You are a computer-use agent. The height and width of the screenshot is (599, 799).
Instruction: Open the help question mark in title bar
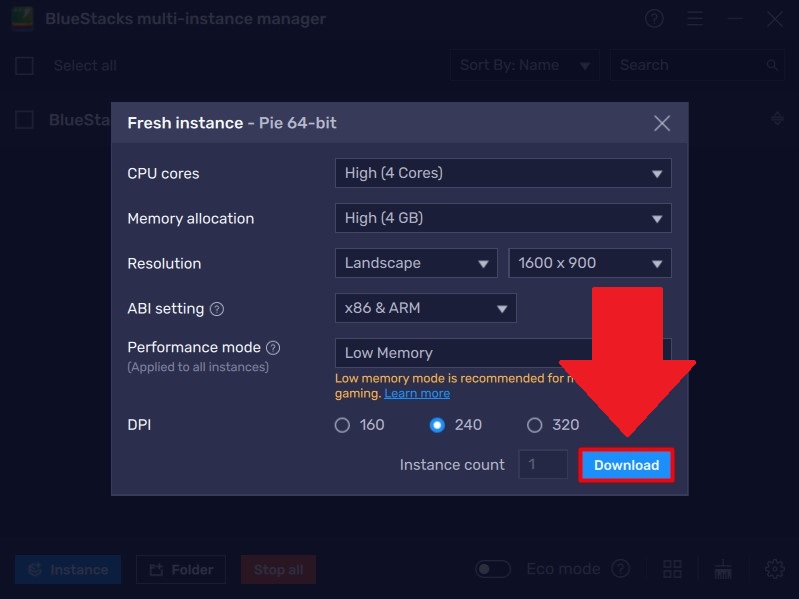654,19
